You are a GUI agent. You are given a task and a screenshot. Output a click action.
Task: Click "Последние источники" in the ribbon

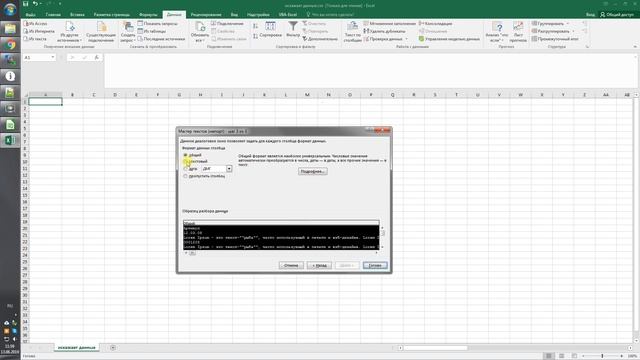pos(161,39)
